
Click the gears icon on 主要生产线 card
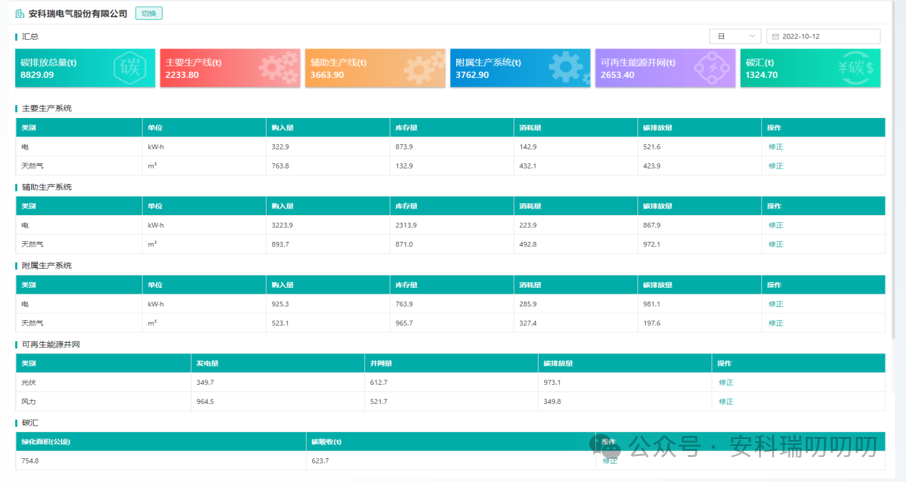click(279, 67)
